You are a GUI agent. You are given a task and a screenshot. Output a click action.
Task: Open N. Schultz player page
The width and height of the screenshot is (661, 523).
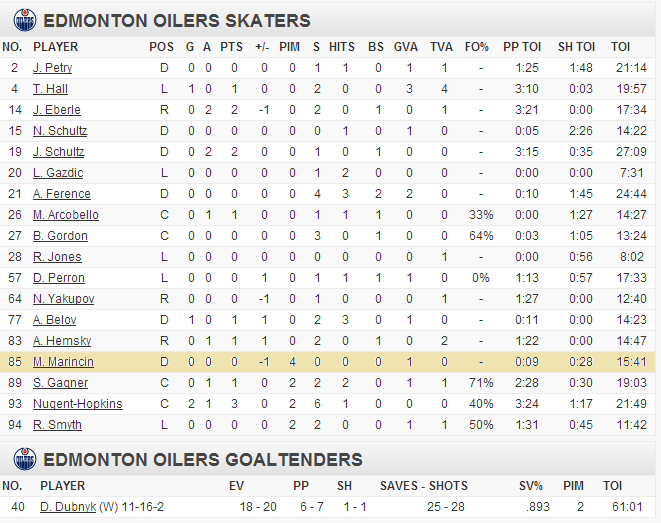point(60,131)
